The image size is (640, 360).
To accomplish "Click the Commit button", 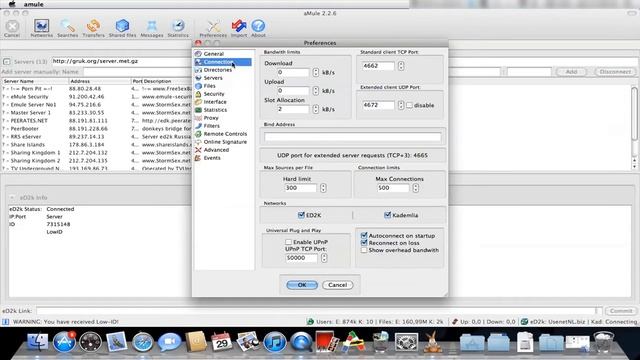I will click(x=621, y=311).
